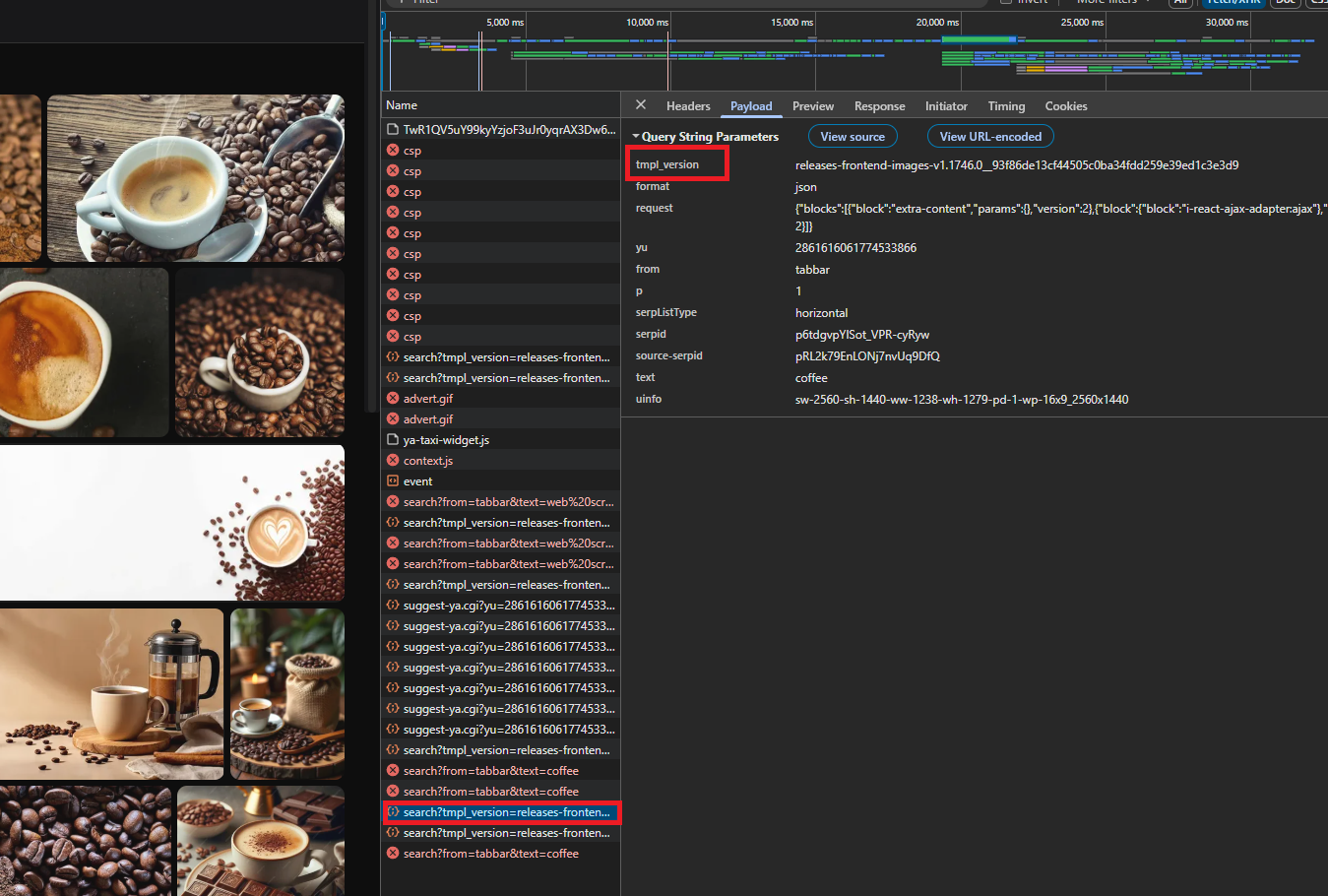
Task: Close the request details pane
Action: coord(641,105)
